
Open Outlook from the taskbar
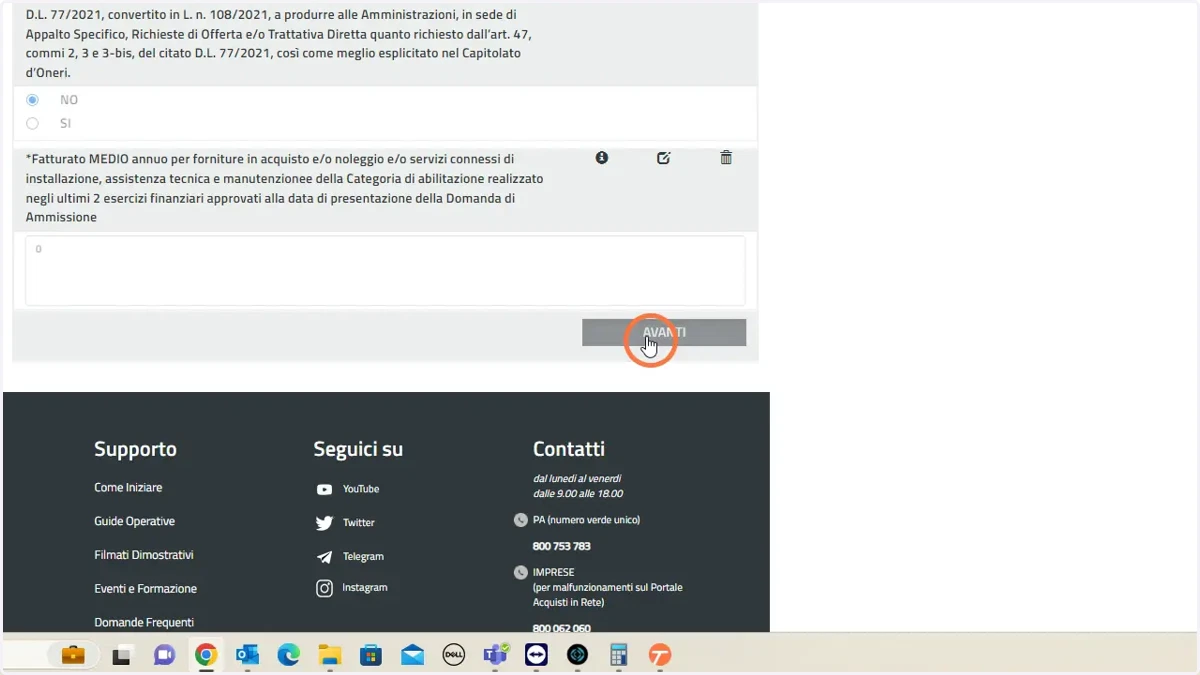(247, 656)
